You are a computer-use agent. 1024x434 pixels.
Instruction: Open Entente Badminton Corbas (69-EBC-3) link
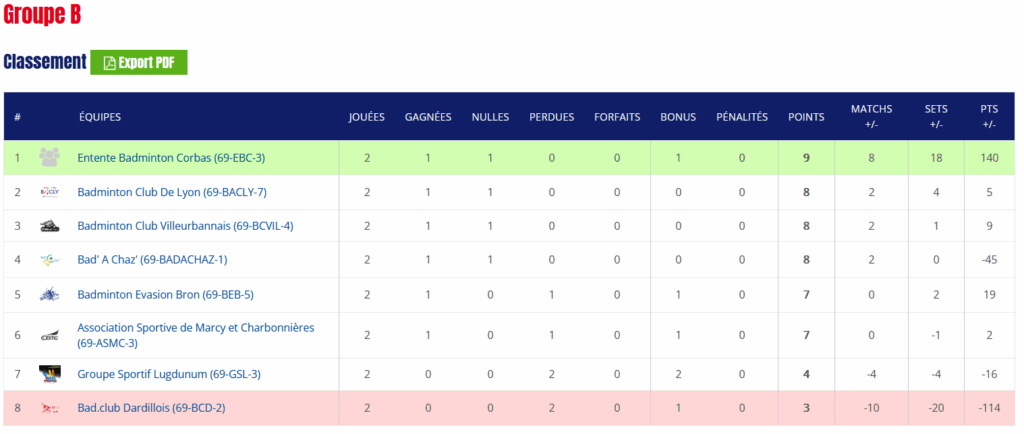(x=171, y=158)
